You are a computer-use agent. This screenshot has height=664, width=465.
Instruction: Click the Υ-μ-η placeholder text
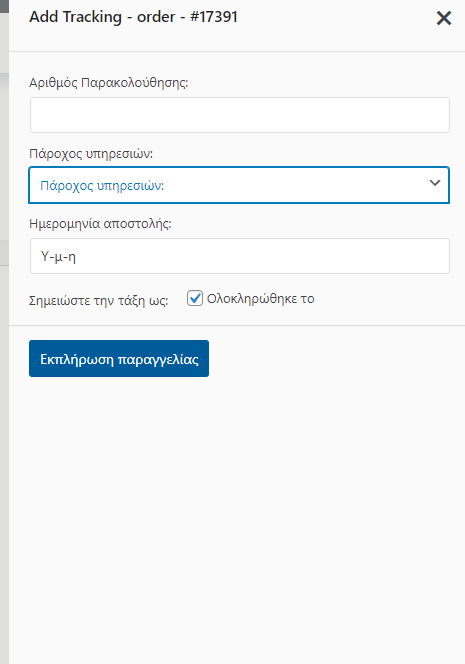point(58,257)
